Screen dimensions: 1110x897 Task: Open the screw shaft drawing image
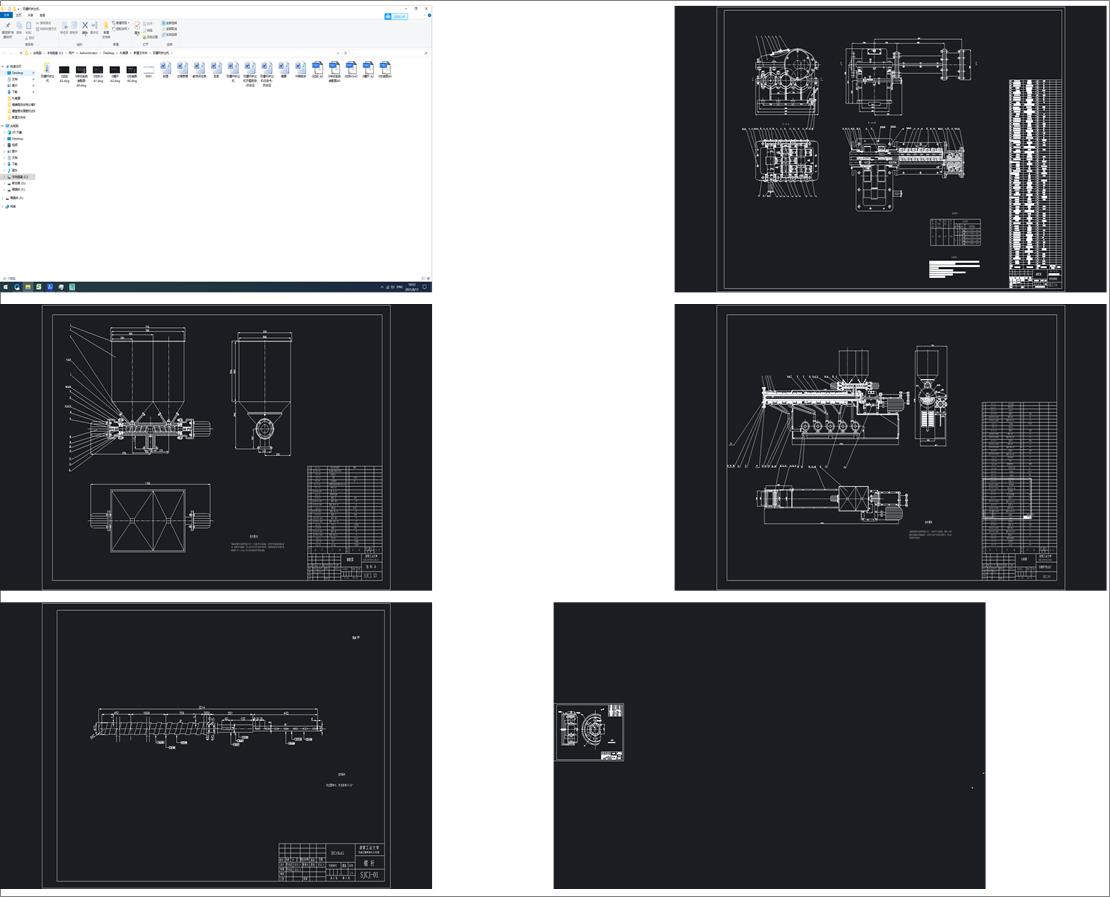(x=216, y=745)
